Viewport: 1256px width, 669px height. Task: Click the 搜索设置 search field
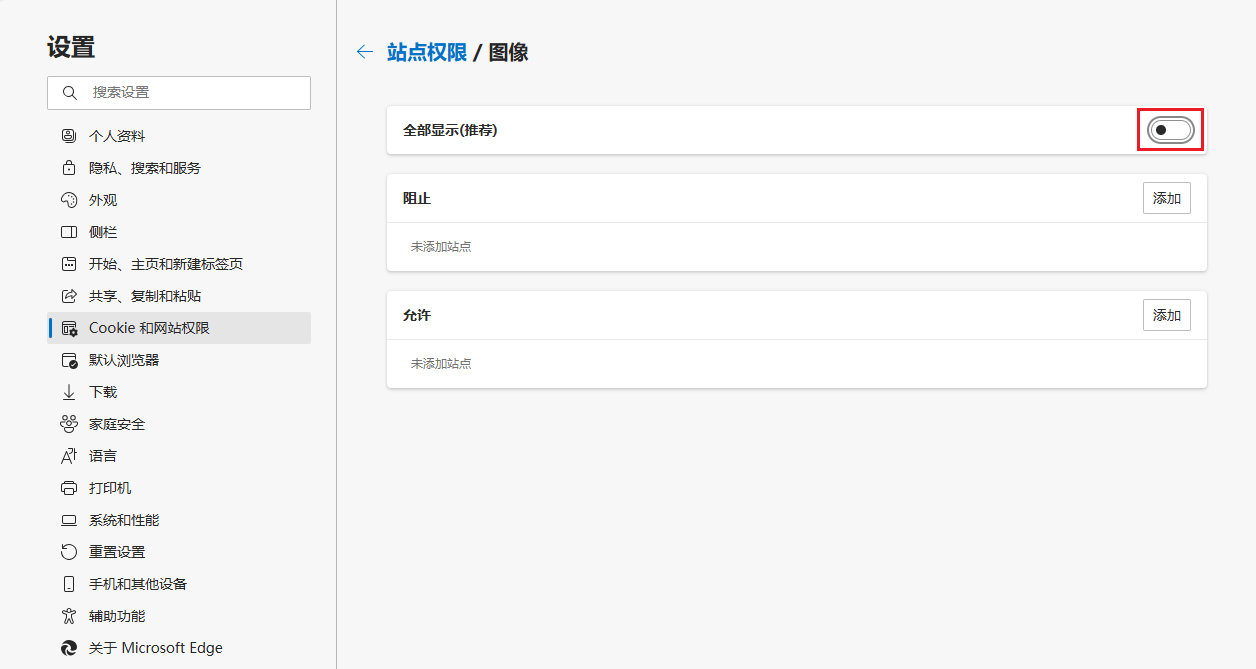tap(178, 92)
